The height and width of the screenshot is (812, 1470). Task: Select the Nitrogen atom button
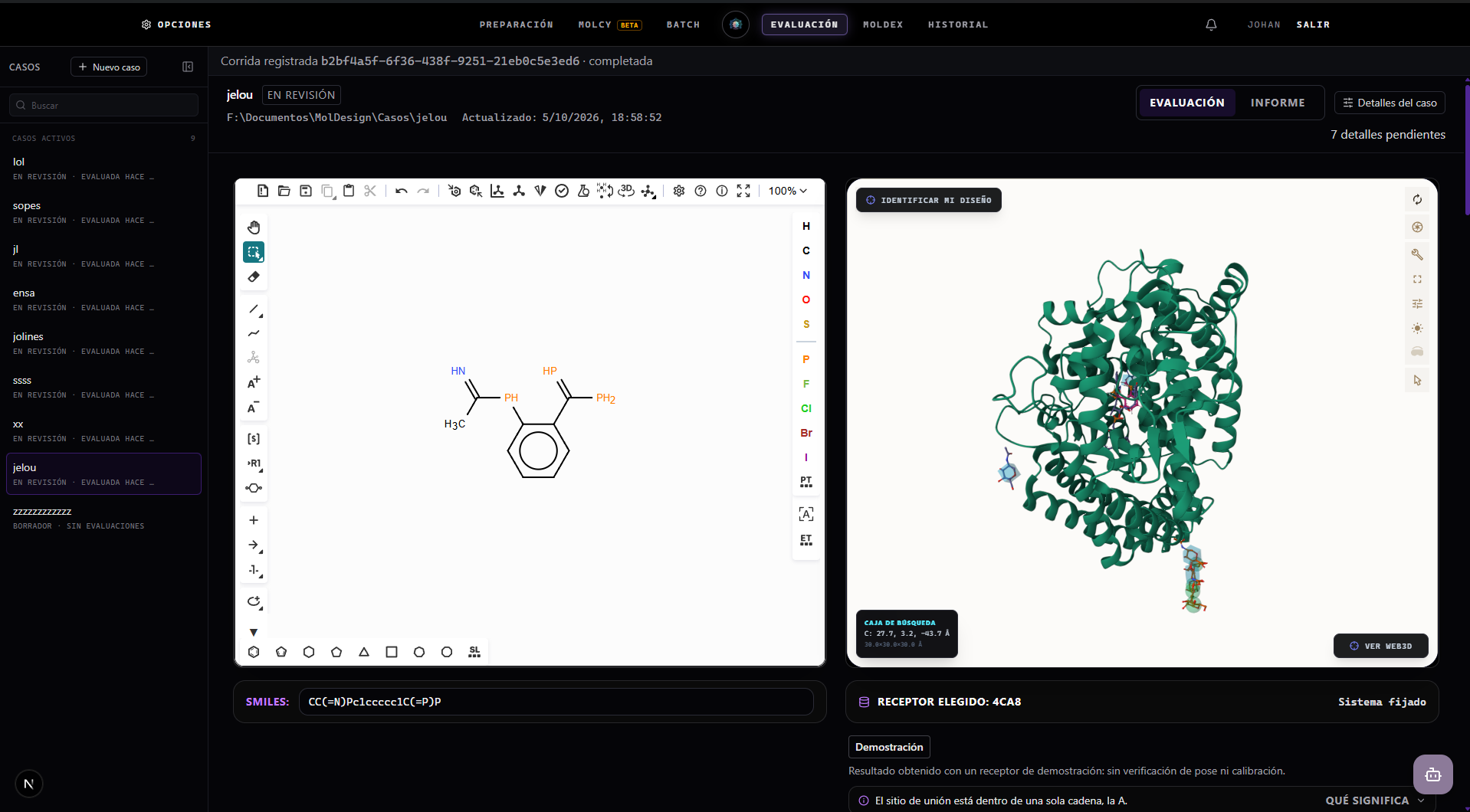pyautogui.click(x=806, y=275)
